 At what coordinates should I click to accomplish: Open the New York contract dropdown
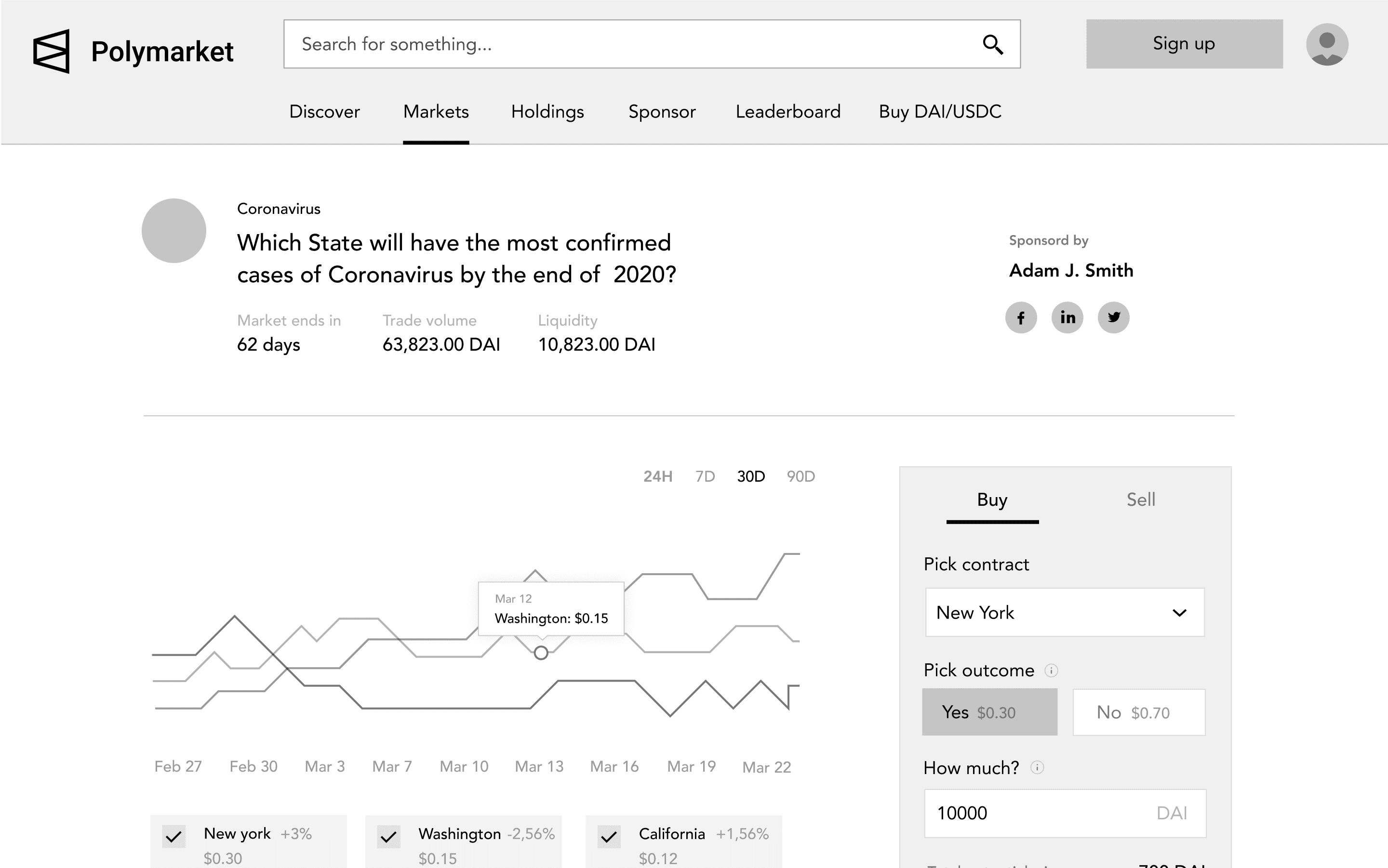point(1064,613)
